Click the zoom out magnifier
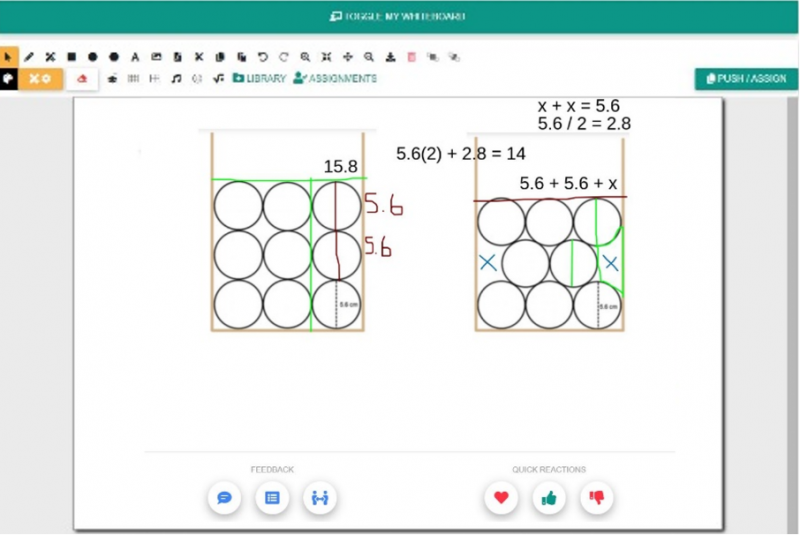 click(369, 57)
